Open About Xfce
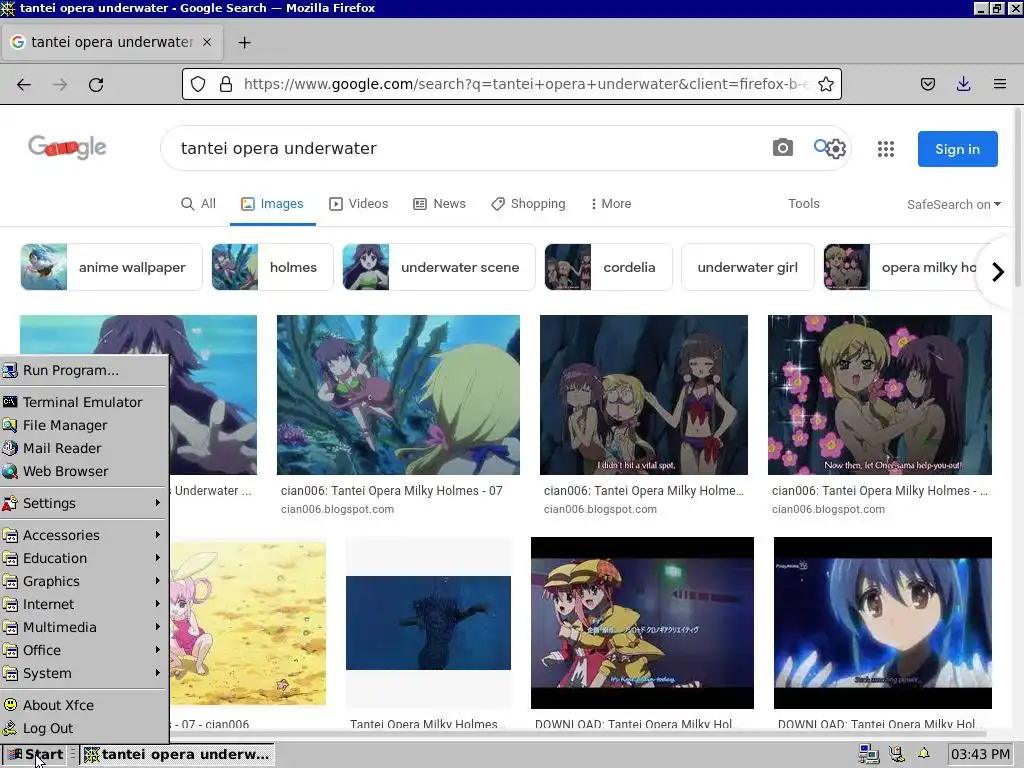Viewport: 1024px width, 768px height. pyautogui.click(x=85, y=705)
